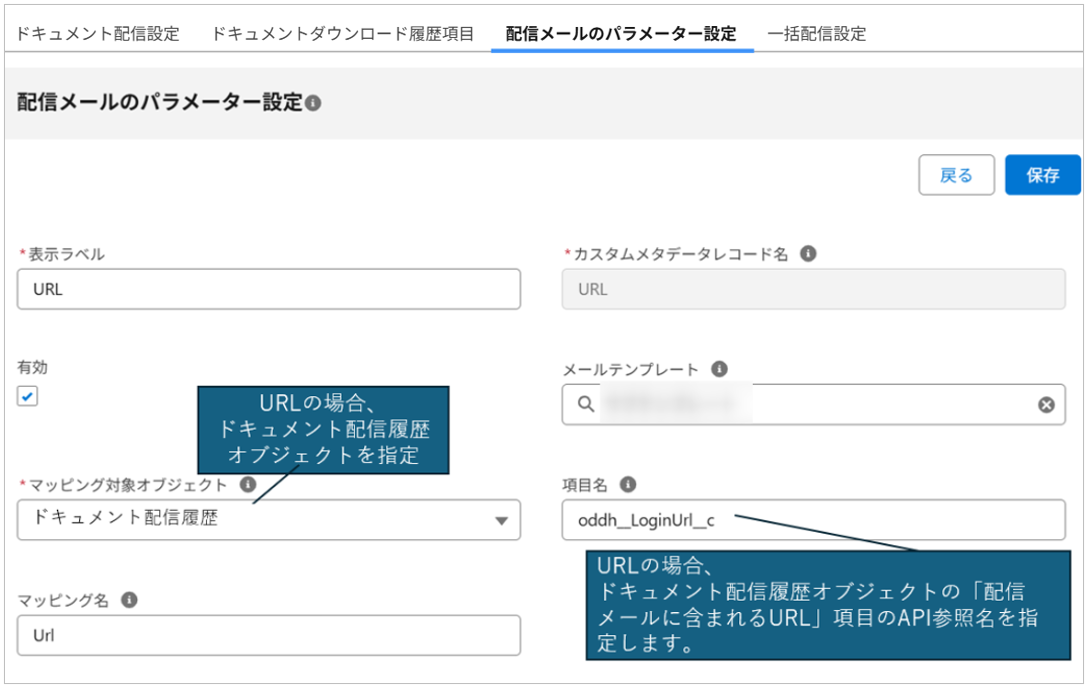Focus the 項目名 field containing oddh__LoginUrl__c
Screen dimensions: 1087x687
coord(812,520)
